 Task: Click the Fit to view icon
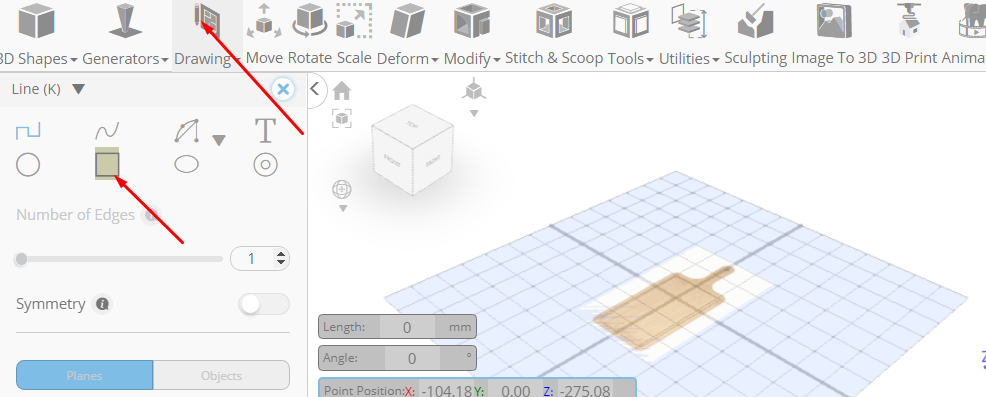pyautogui.click(x=341, y=118)
